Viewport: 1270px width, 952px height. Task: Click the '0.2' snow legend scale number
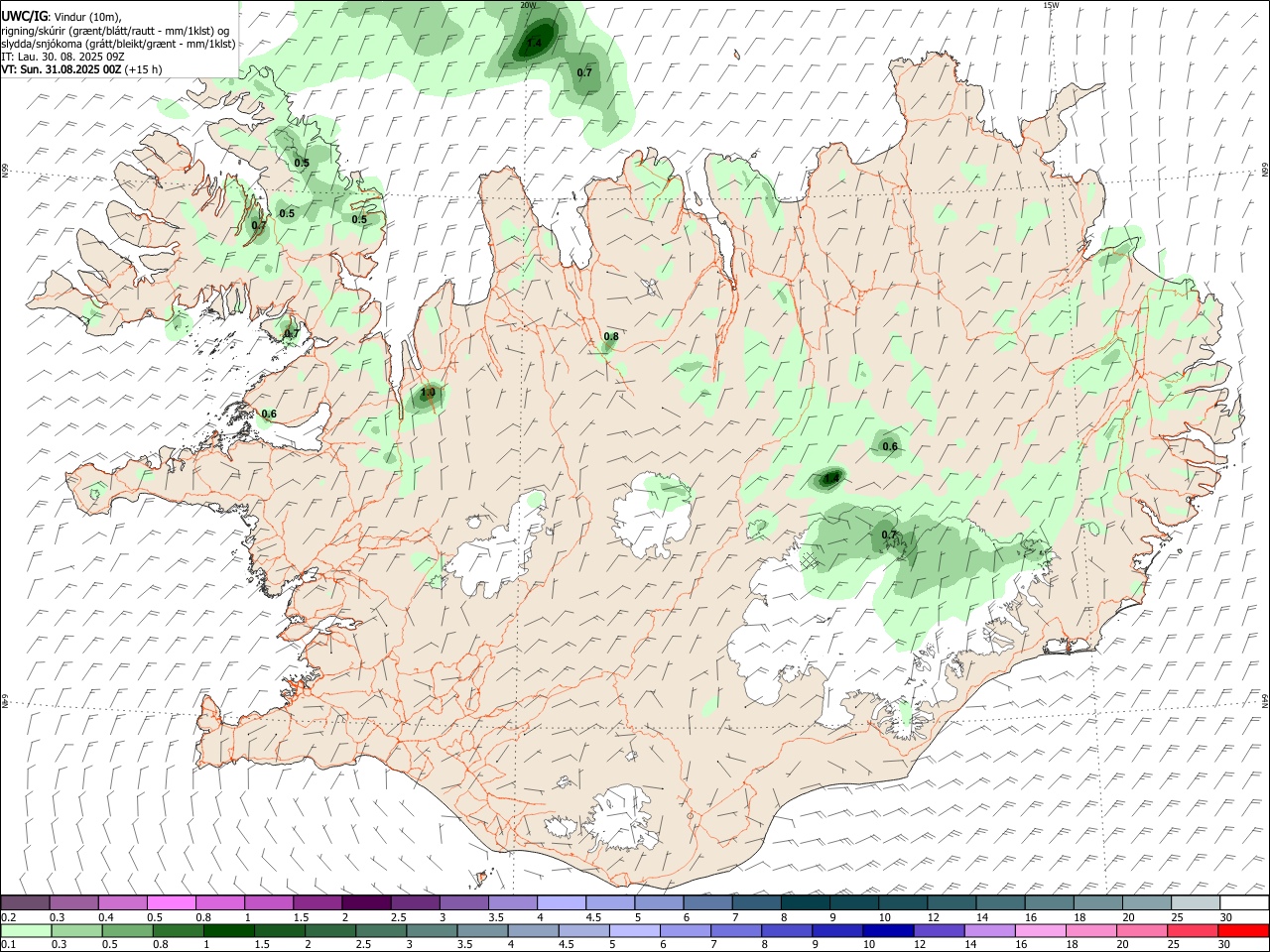coord(8,917)
